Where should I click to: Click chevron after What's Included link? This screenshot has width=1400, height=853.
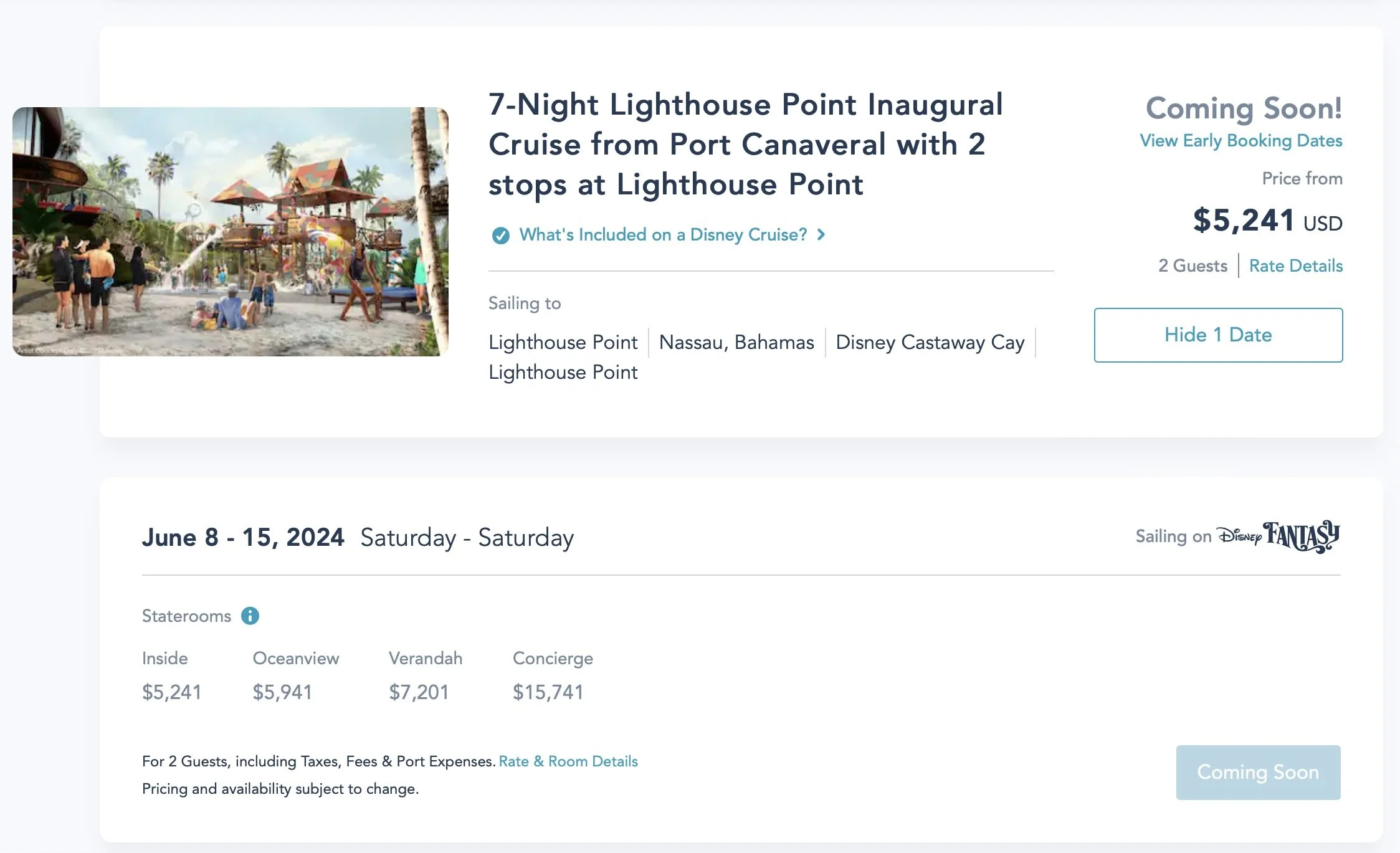(821, 235)
